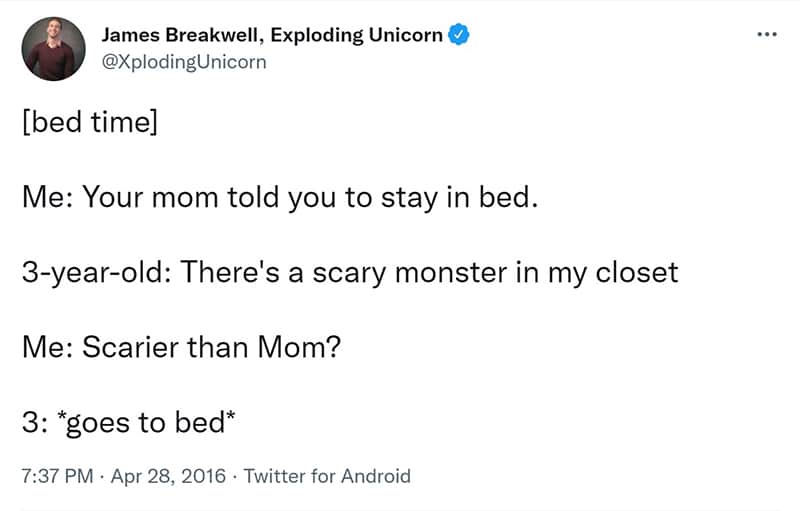Click the first 'Me:' speaker label
Image resolution: width=800 pixels, height=511 pixels.
(x=47, y=197)
